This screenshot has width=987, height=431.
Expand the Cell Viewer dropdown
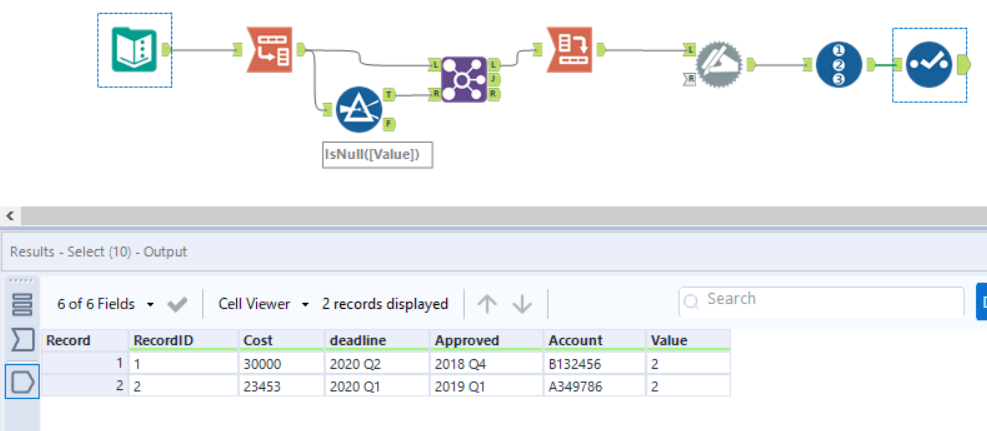[264, 304]
